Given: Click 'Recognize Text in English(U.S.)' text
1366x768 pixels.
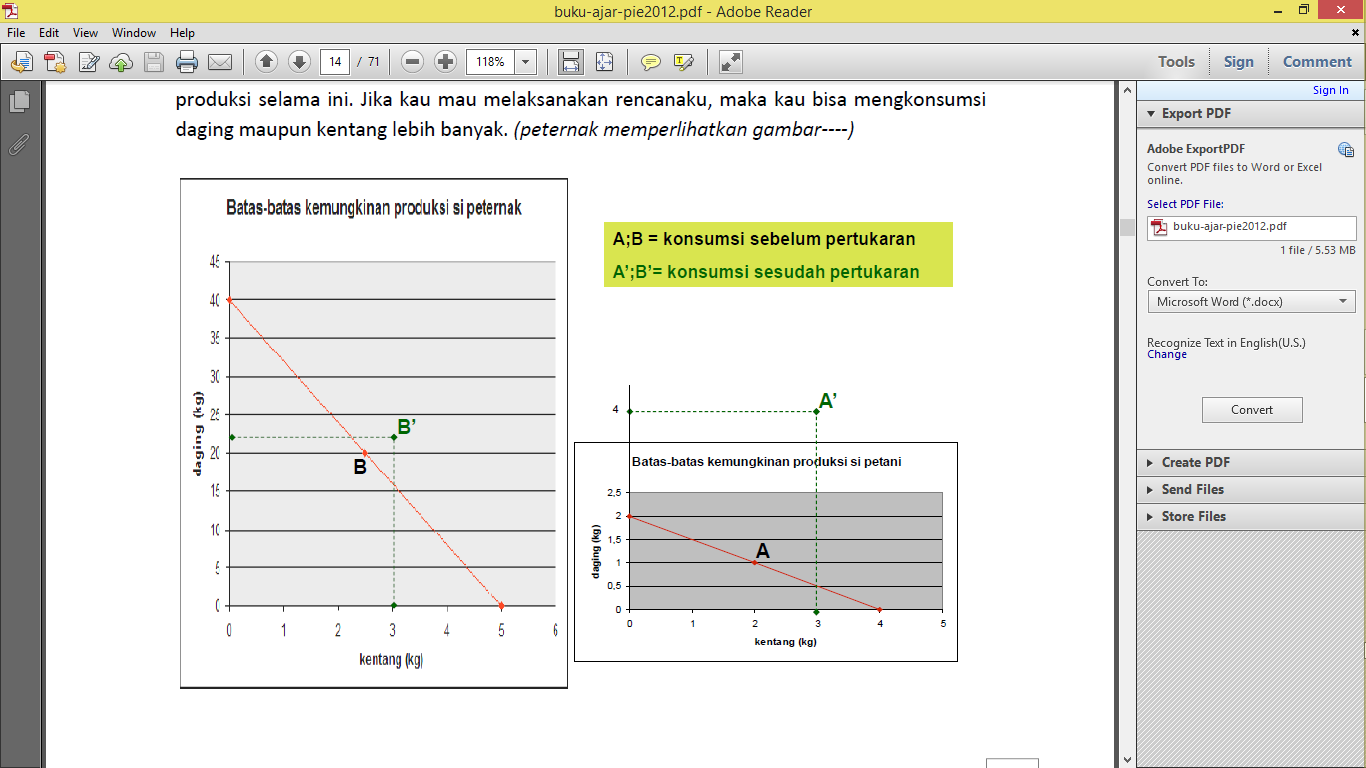Looking at the screenshot, I should [x=1226, y=342].
